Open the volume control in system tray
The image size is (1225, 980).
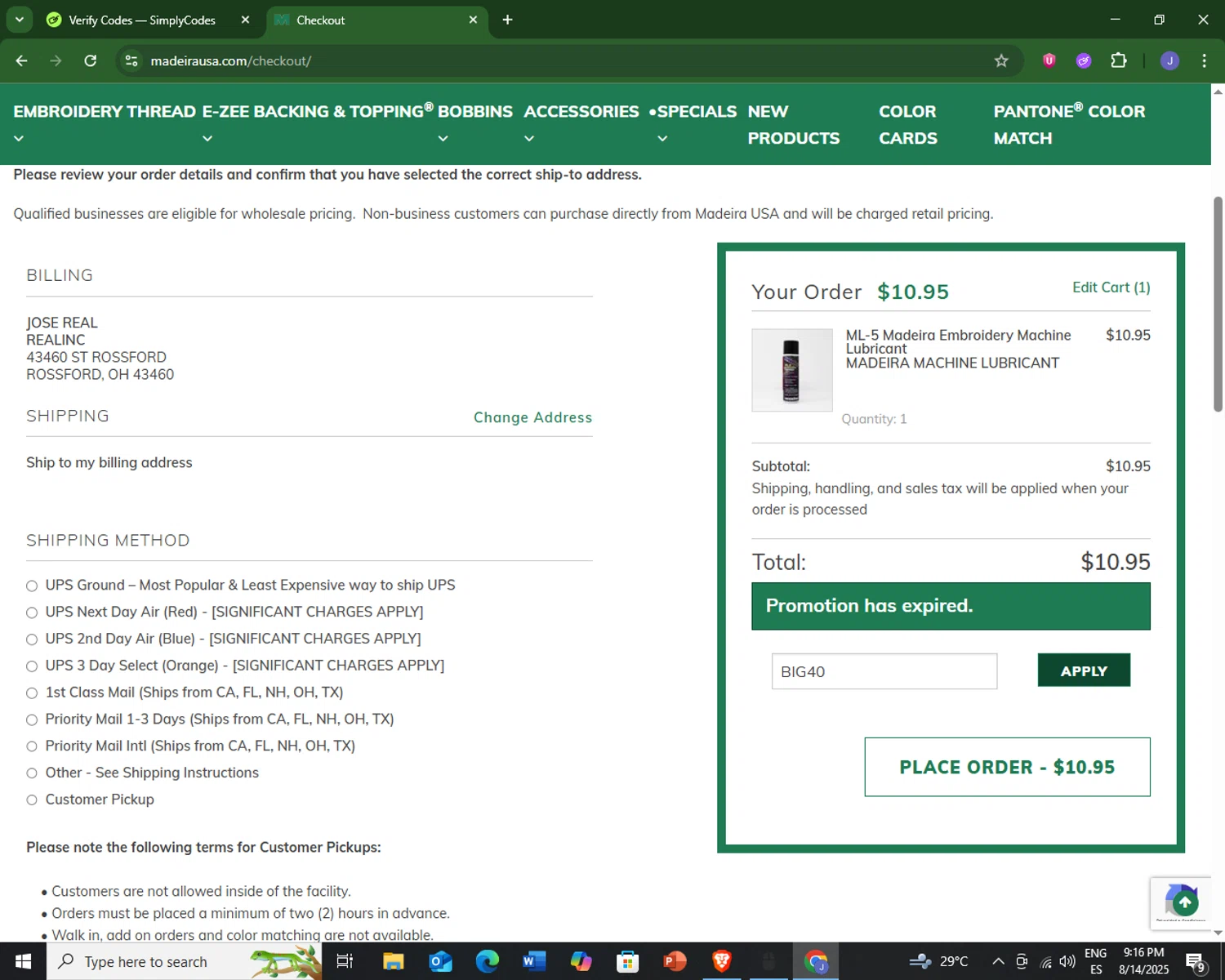(1067, 961)
